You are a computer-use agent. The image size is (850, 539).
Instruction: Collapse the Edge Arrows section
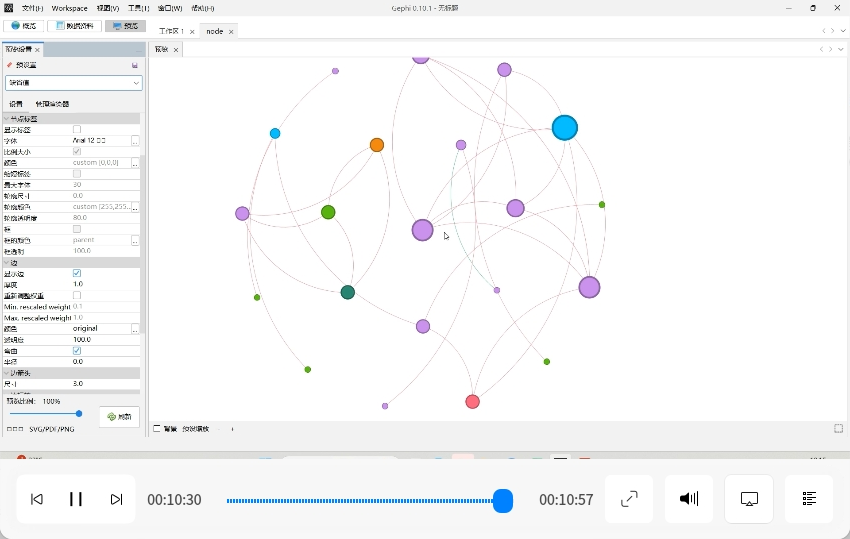pyautogui.click(x=7, y=373)
